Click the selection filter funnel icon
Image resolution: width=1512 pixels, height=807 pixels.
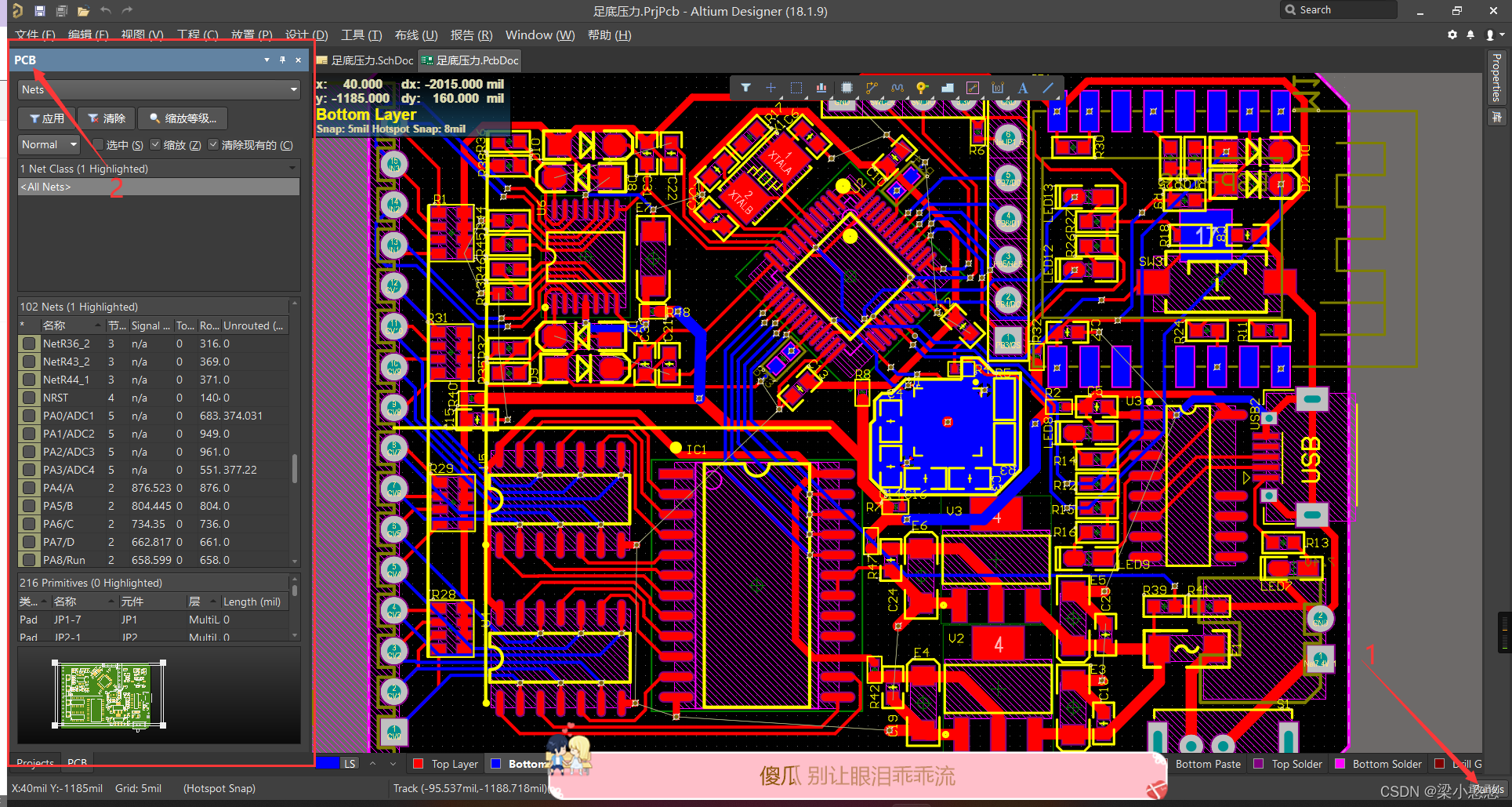pos(745,88)
